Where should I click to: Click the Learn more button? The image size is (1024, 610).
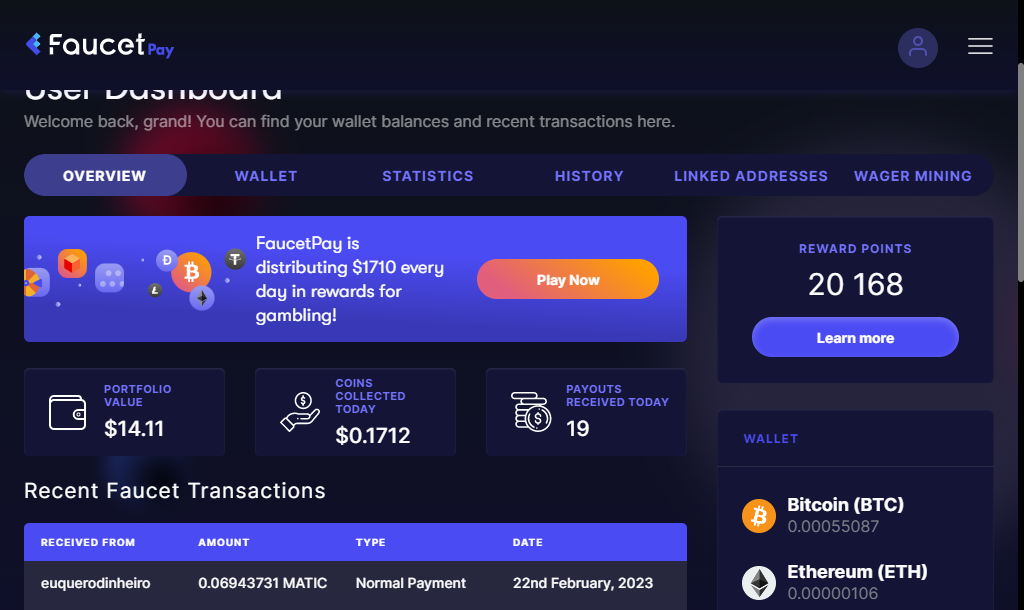(855, 338)
